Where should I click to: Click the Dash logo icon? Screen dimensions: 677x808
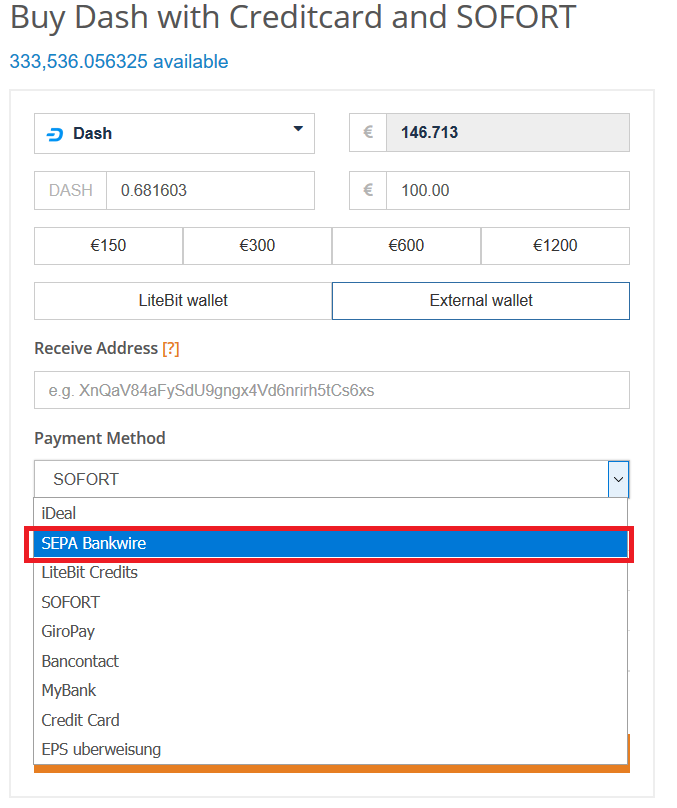[55, 134]
